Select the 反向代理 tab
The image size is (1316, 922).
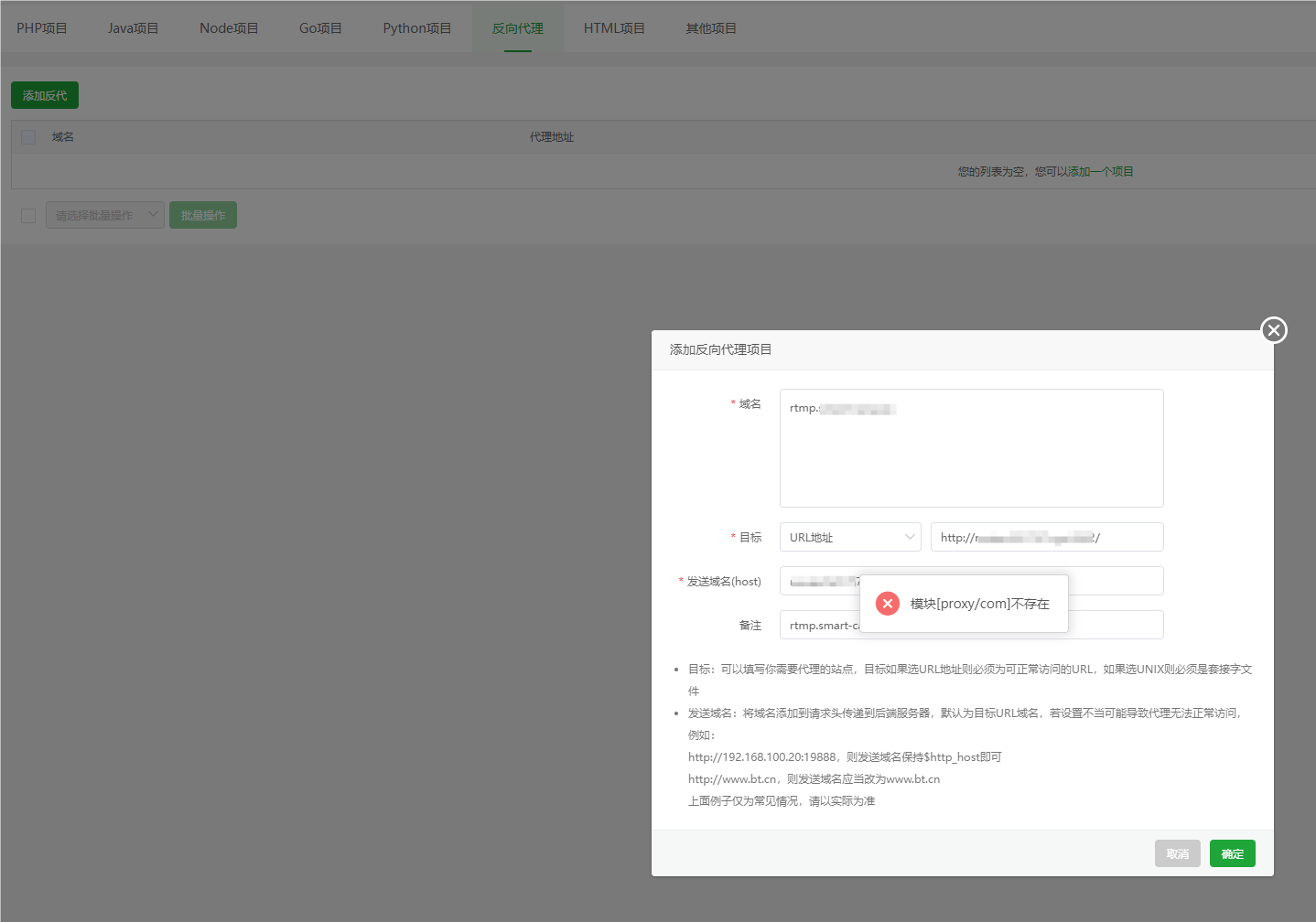click(518, 28)
